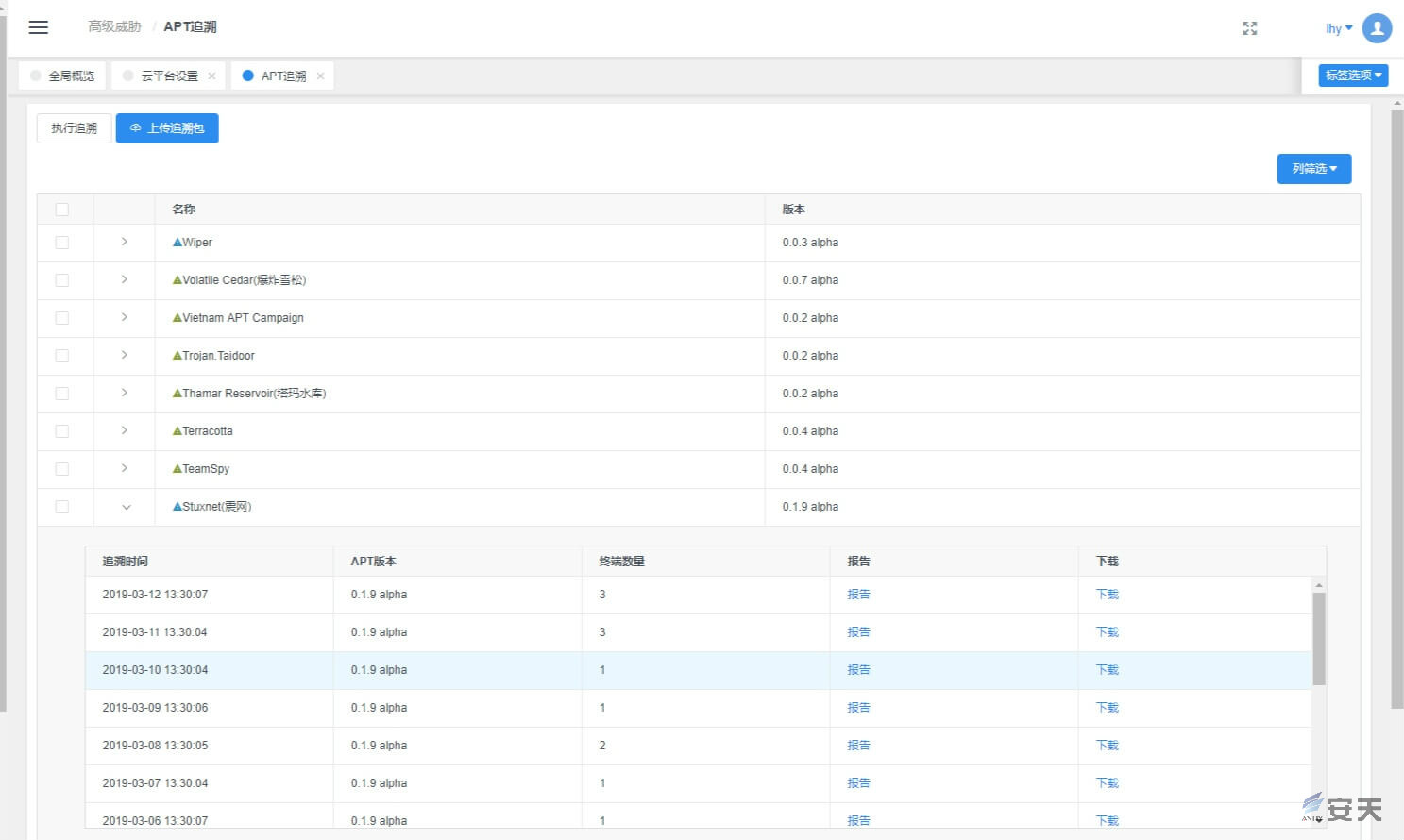Click the triangle icon beside Stuxnet
The height and width of the screenshot is (840, 1404).
click(177, 507)
